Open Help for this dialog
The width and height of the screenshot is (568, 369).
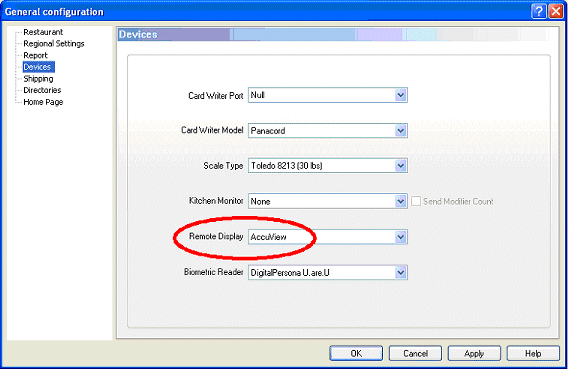[x=533, y=353]
